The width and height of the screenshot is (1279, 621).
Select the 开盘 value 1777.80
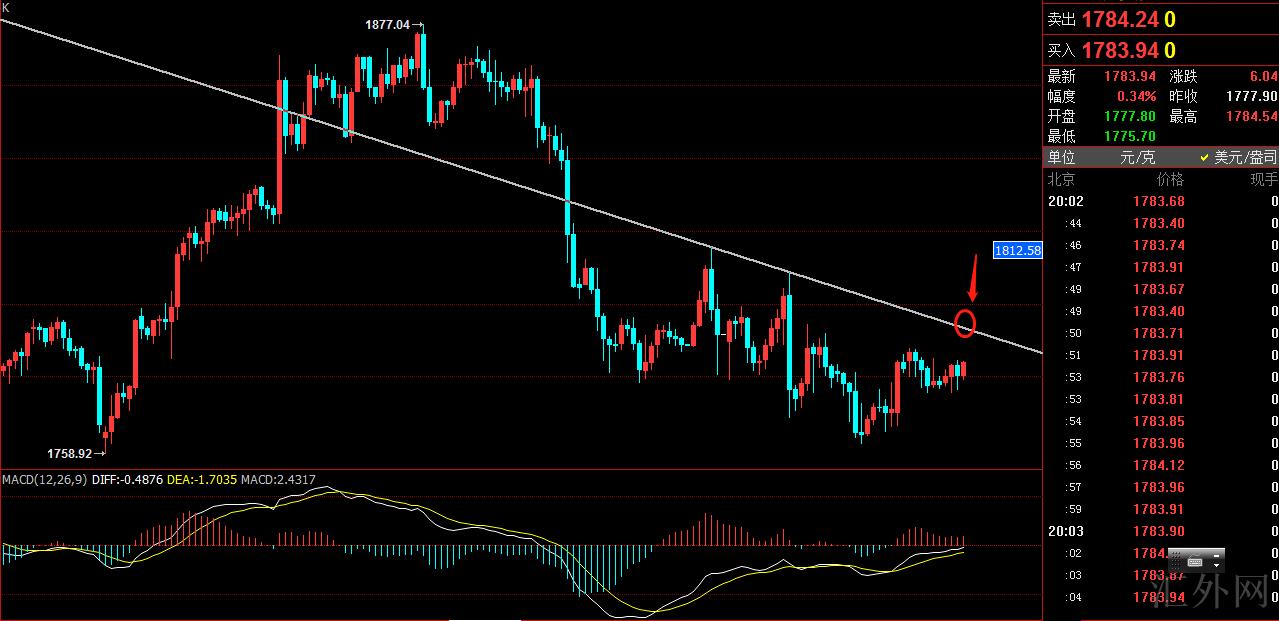pyautogui.click(x=1130, y=117)
